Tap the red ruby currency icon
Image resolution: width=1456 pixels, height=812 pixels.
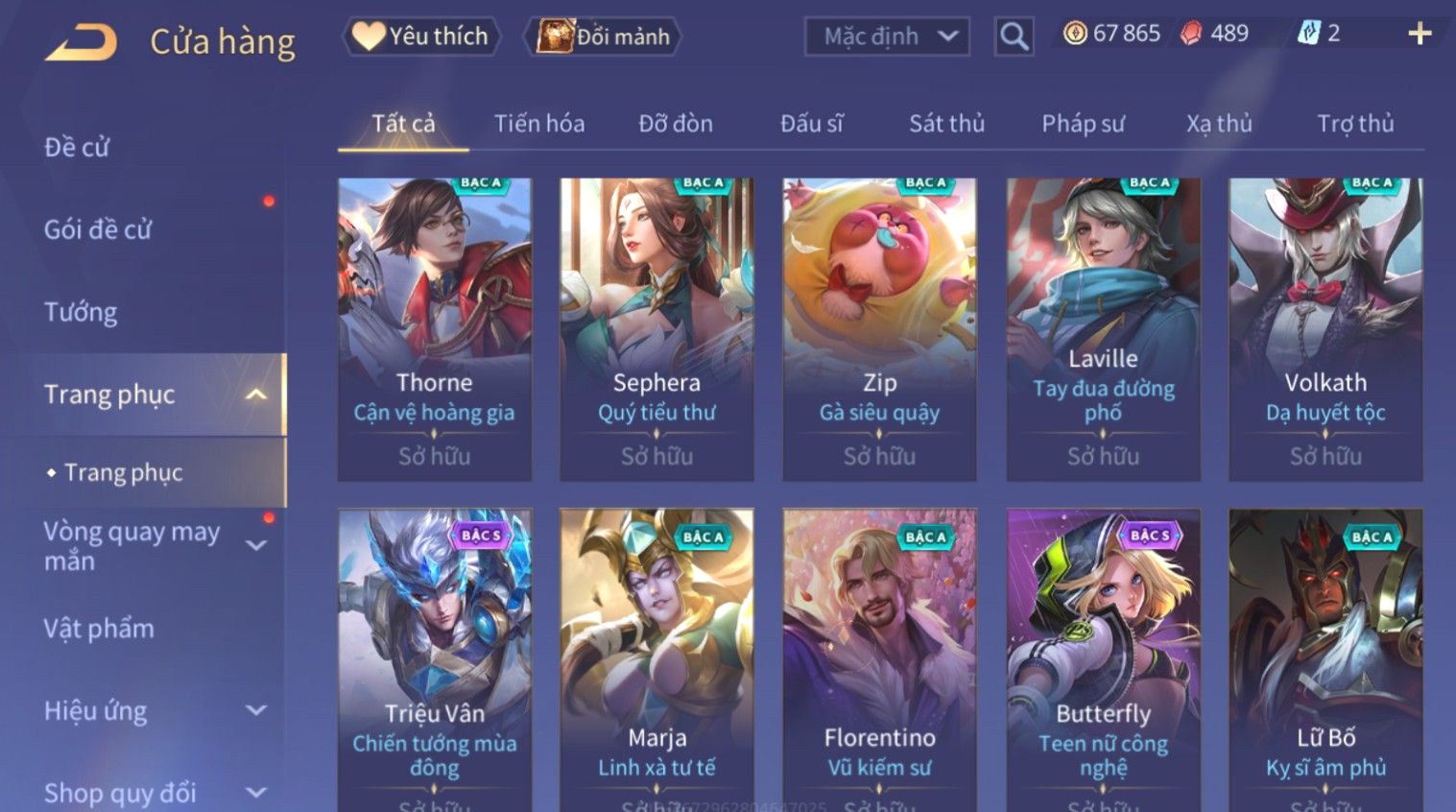point(1191,34)
